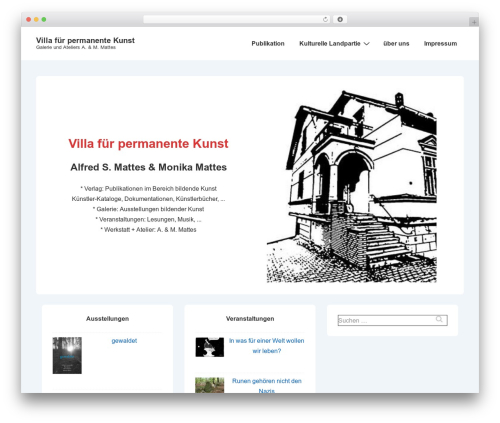The width and height of the screenshot is (500, 423).
Task: Open the Kulturelle Landpartie menu item
Action: point(330,44)
